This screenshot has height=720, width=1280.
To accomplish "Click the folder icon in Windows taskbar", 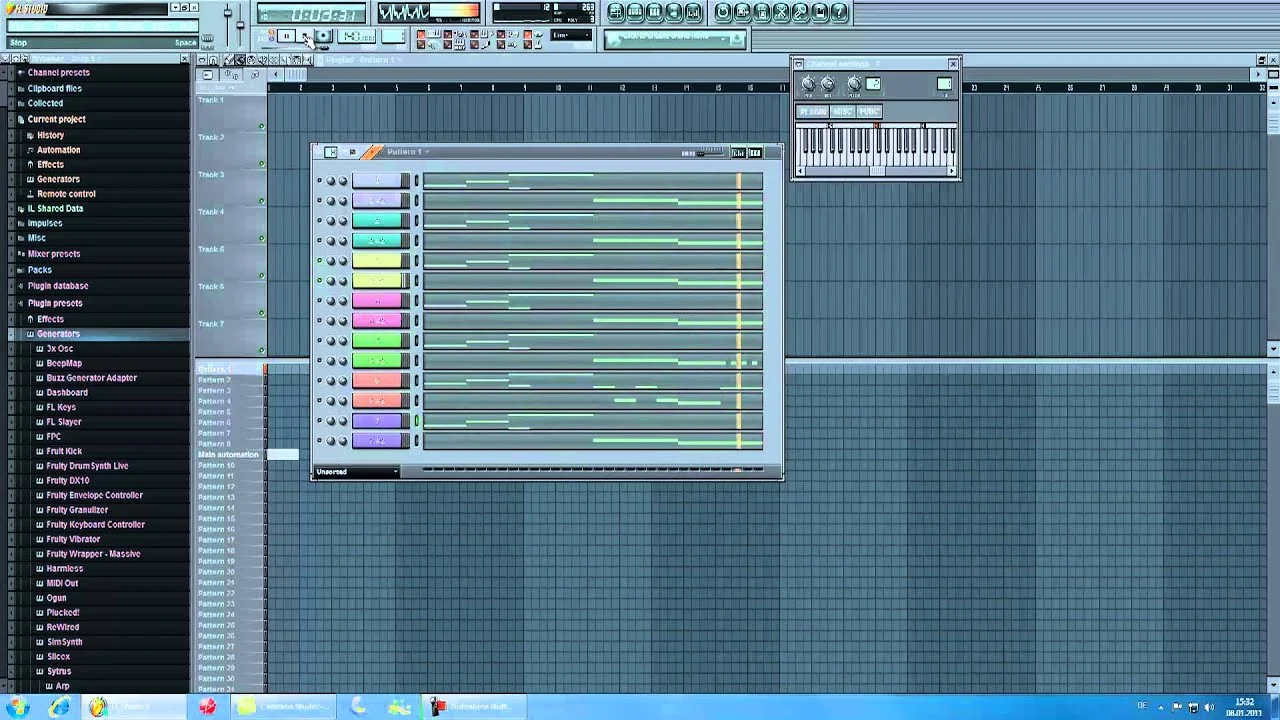I will tap(246, 707).
